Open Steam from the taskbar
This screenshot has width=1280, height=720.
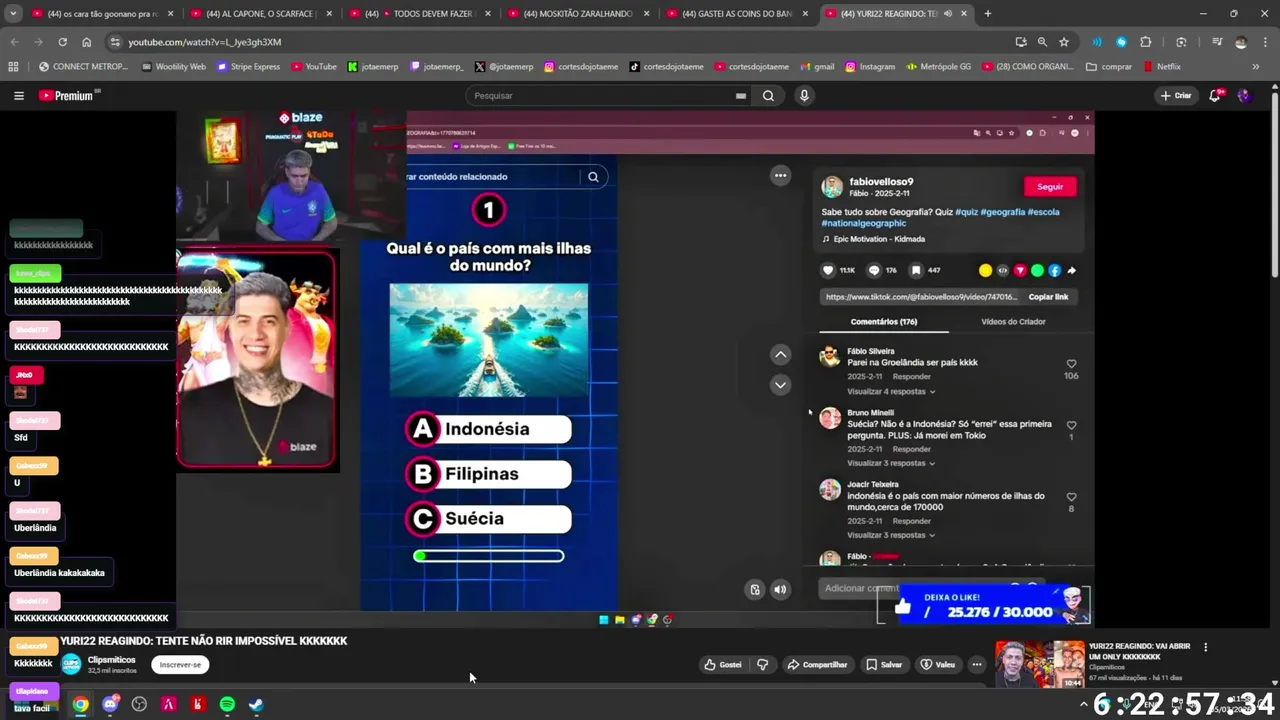point(256,704)
